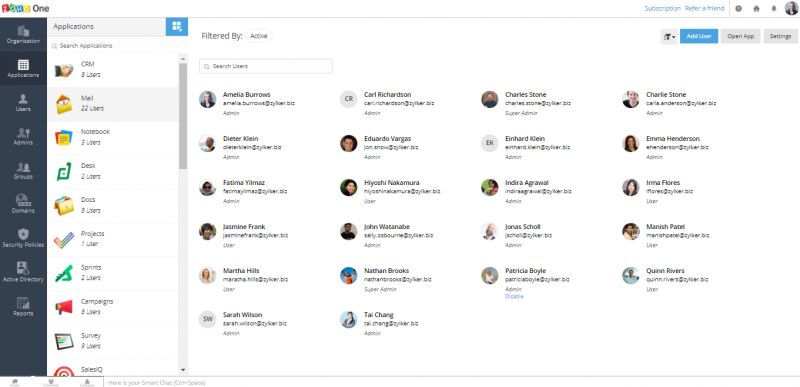
Task: Switch to the Groups sidebar tab
Action: click(x=23, y=170)
